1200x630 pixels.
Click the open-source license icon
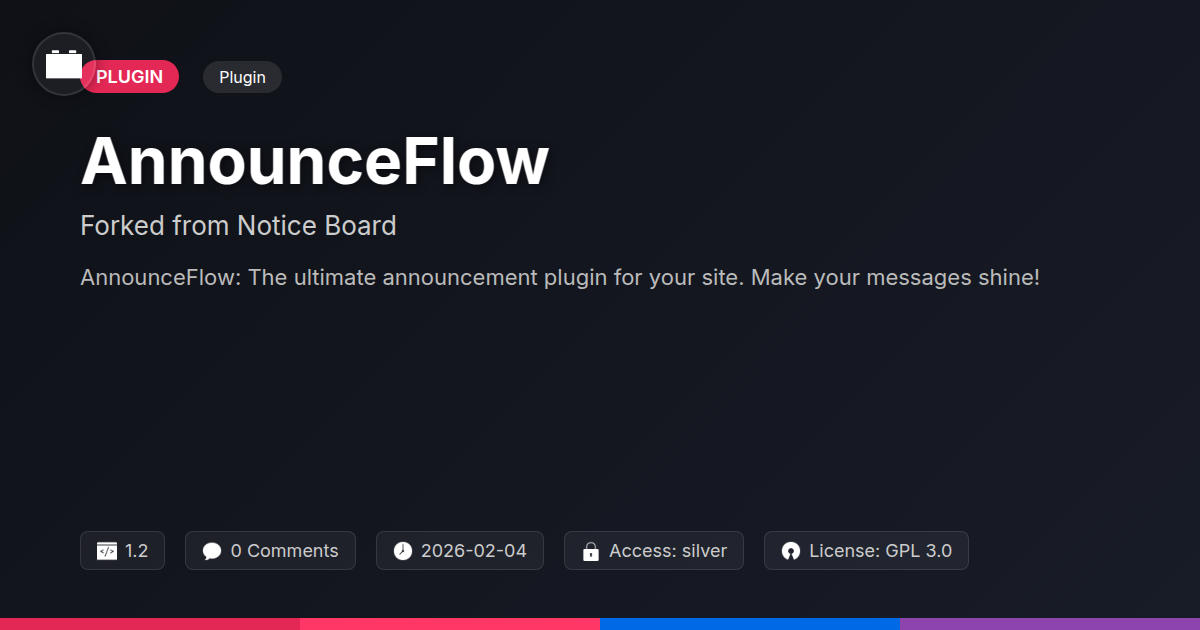click(x=791, y=551)
